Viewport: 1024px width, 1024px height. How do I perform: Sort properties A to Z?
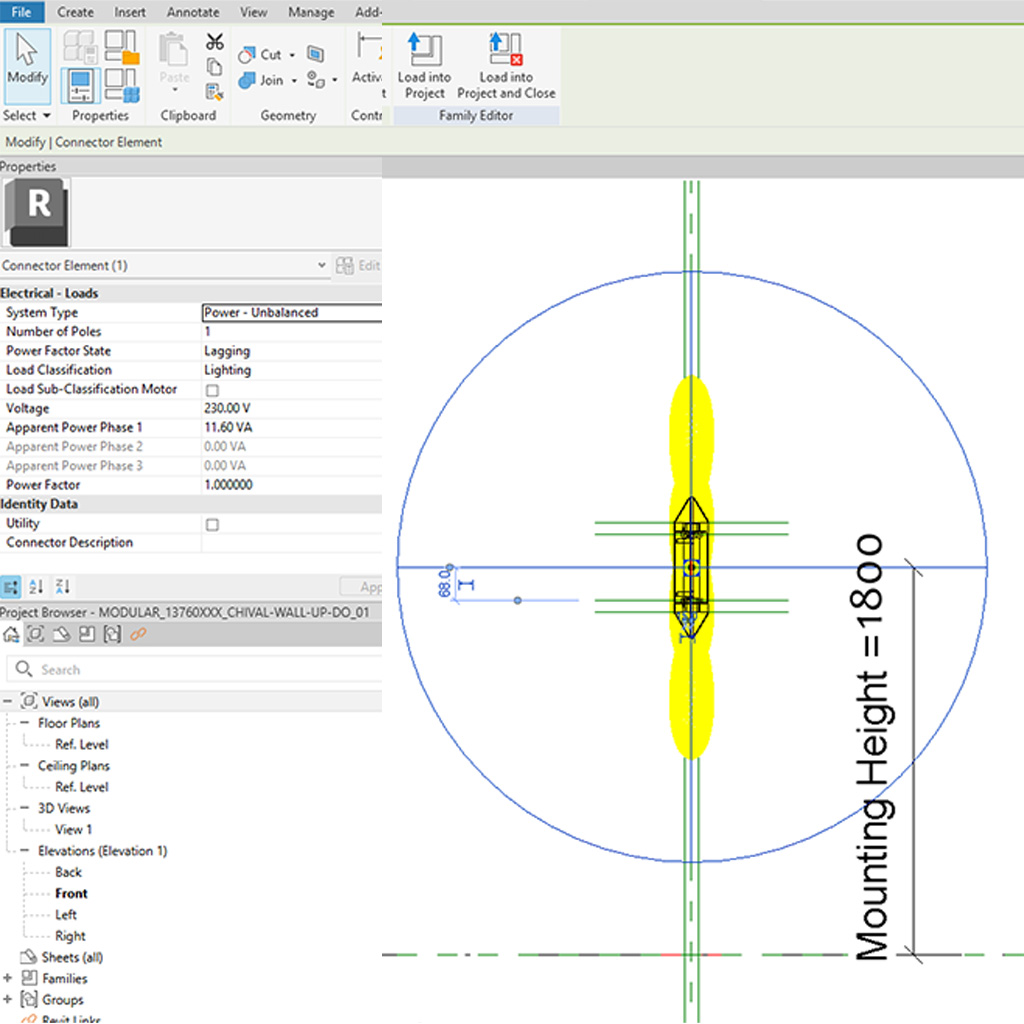click(x=37, y=587)
